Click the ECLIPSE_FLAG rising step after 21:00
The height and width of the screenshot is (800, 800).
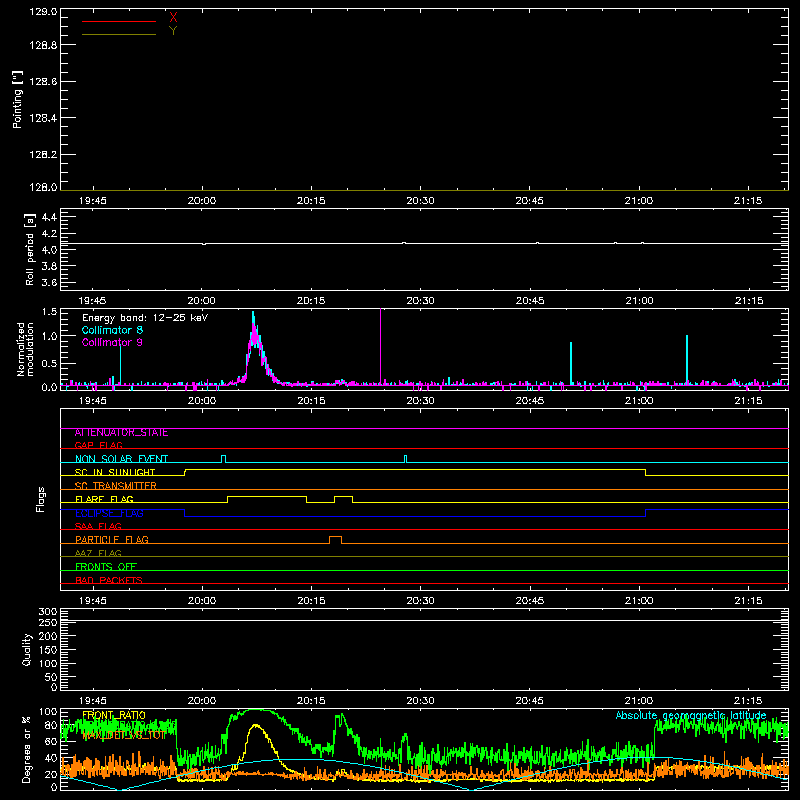[646, 513]
